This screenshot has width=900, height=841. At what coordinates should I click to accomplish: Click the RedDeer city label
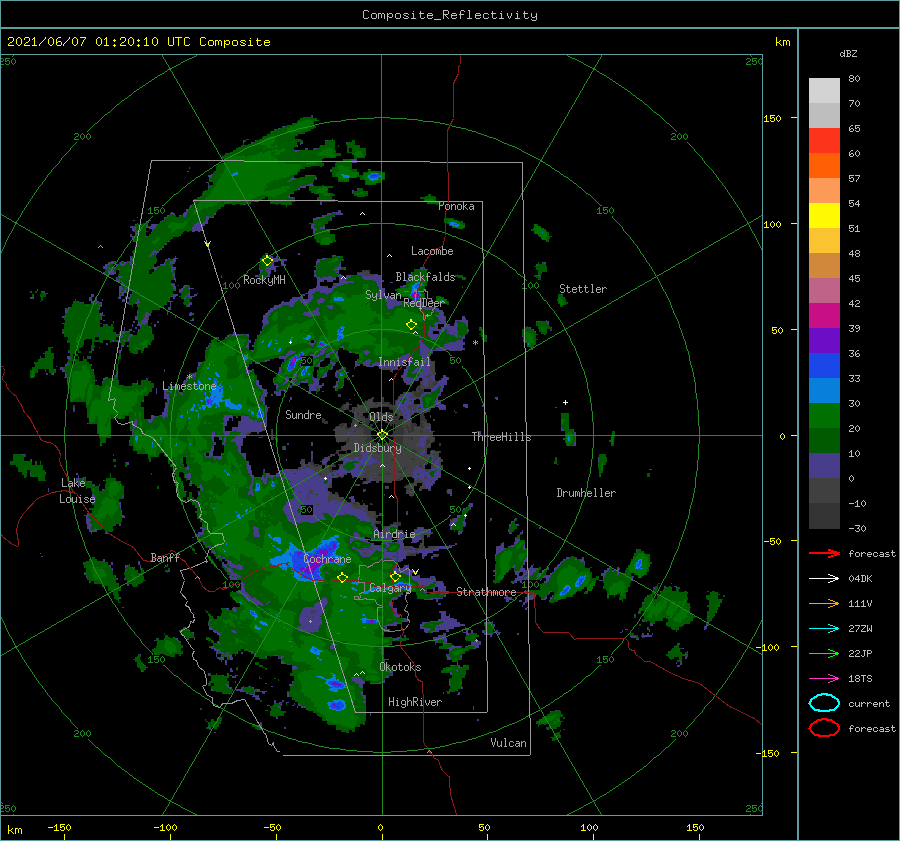(x=424, y=303)
